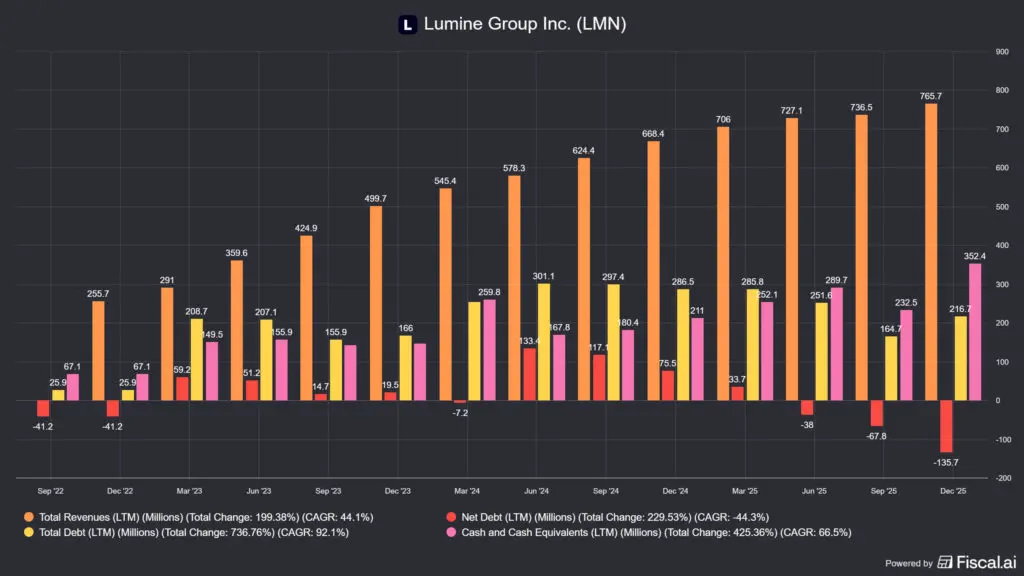The height and width of the screenshot is (576, 1024).
Task: Click the Sep '24 revenue bar labeled 624.4
Action: (x=584, y=280)
